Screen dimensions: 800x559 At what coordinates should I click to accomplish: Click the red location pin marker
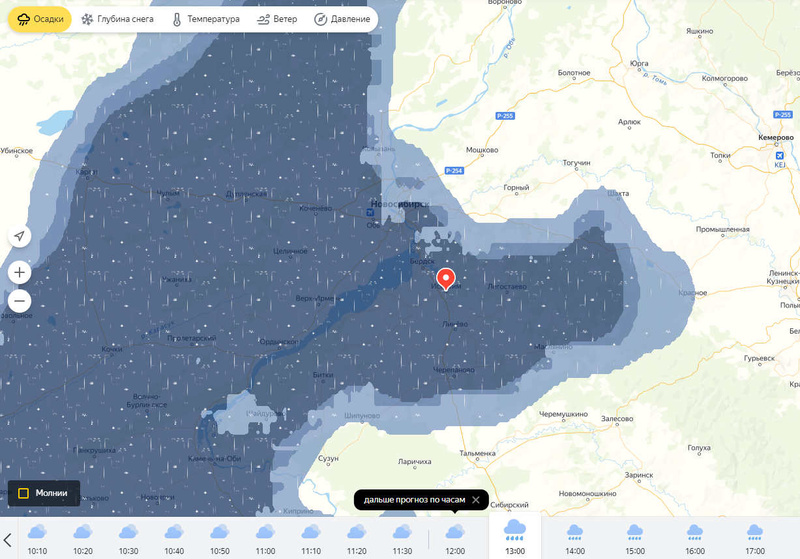coord(446,279)
